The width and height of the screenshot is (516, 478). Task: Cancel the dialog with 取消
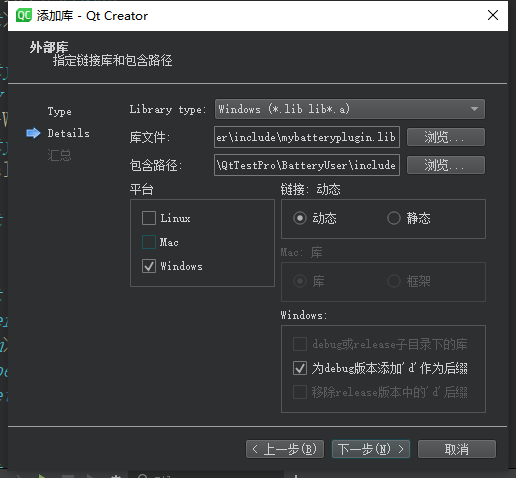tap(457, 449)
